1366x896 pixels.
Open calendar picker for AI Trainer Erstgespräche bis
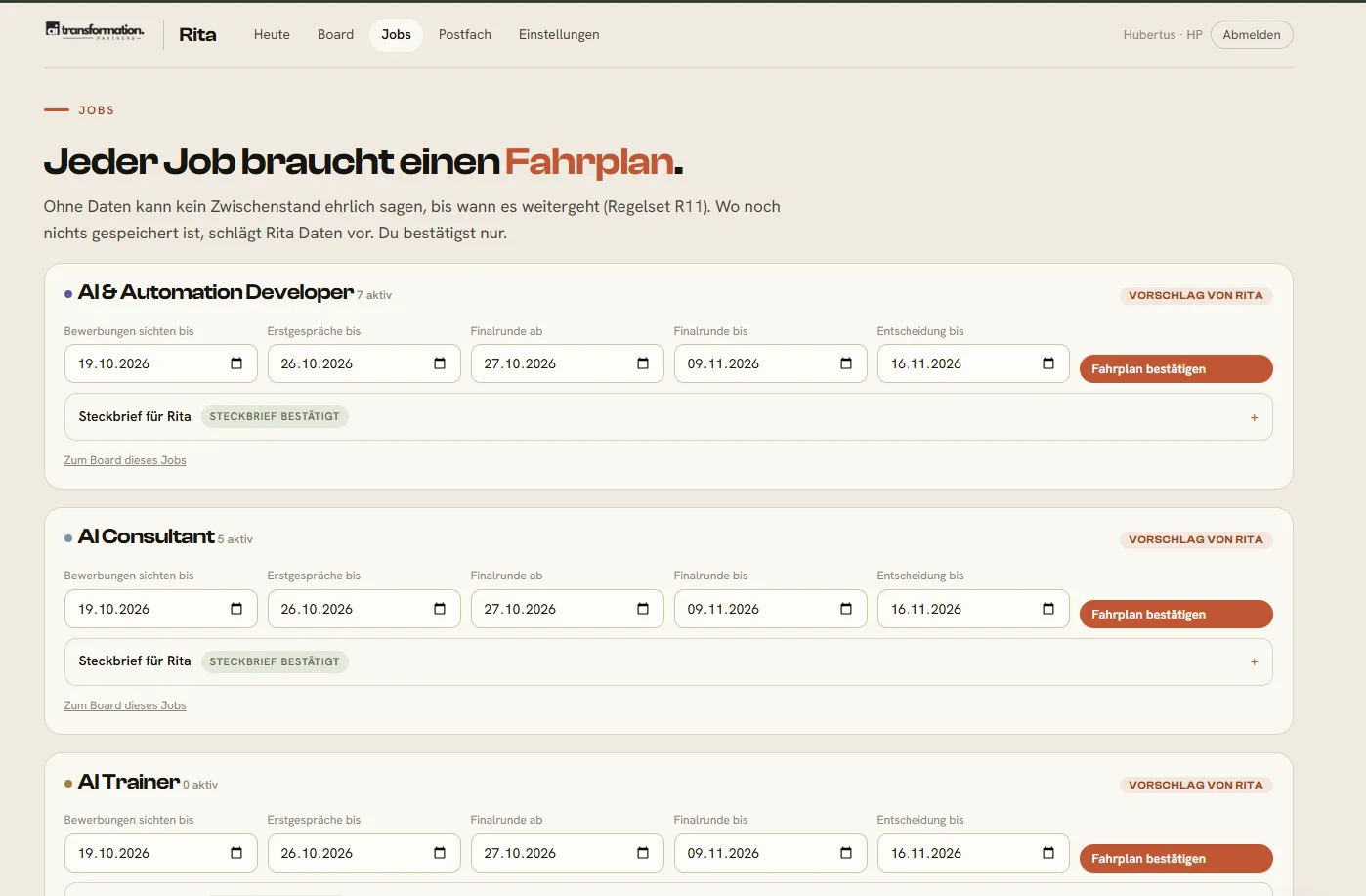pos(440,853)
